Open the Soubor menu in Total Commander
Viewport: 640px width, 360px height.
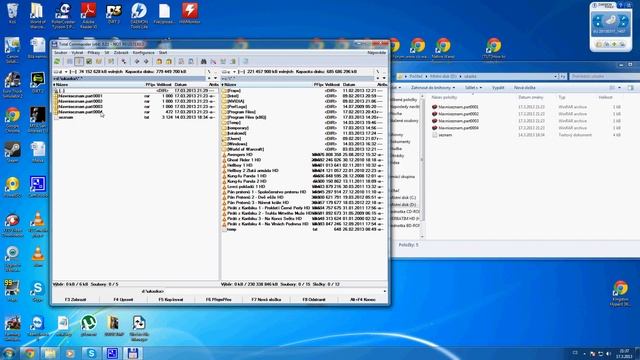pos(60,53)
